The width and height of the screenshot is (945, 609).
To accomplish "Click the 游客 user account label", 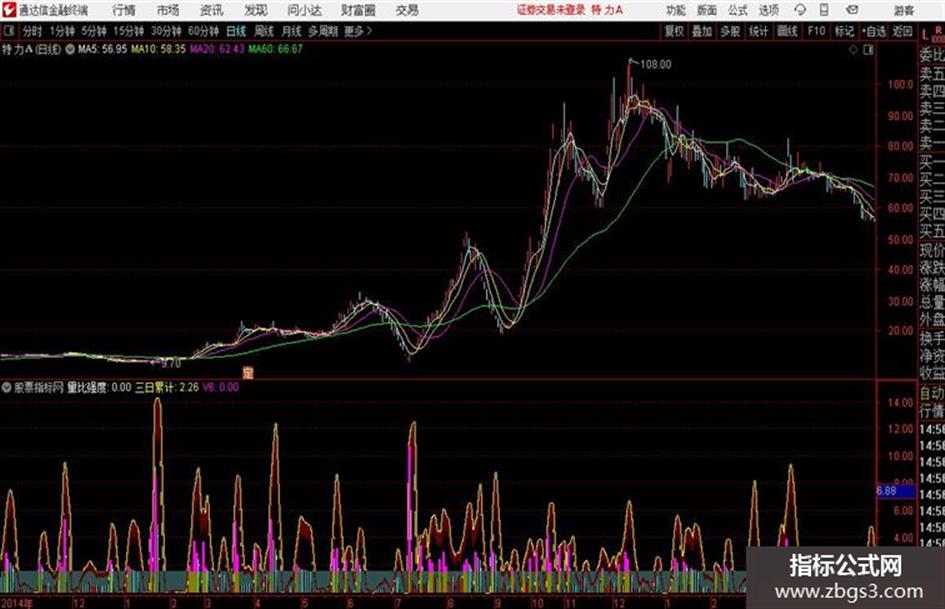I will tap(903, 10).
